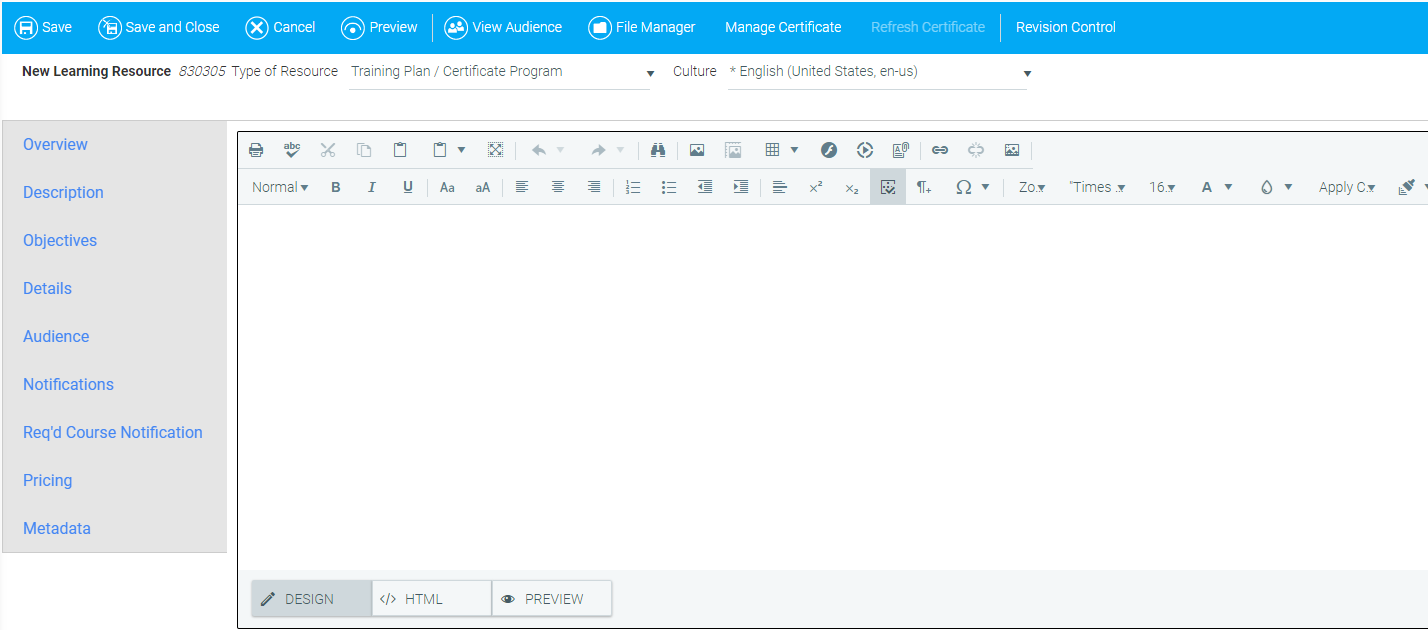The image size is (1428, 630).
Task: Click the Insert Media play icon
Action: (x=865, y=150)
